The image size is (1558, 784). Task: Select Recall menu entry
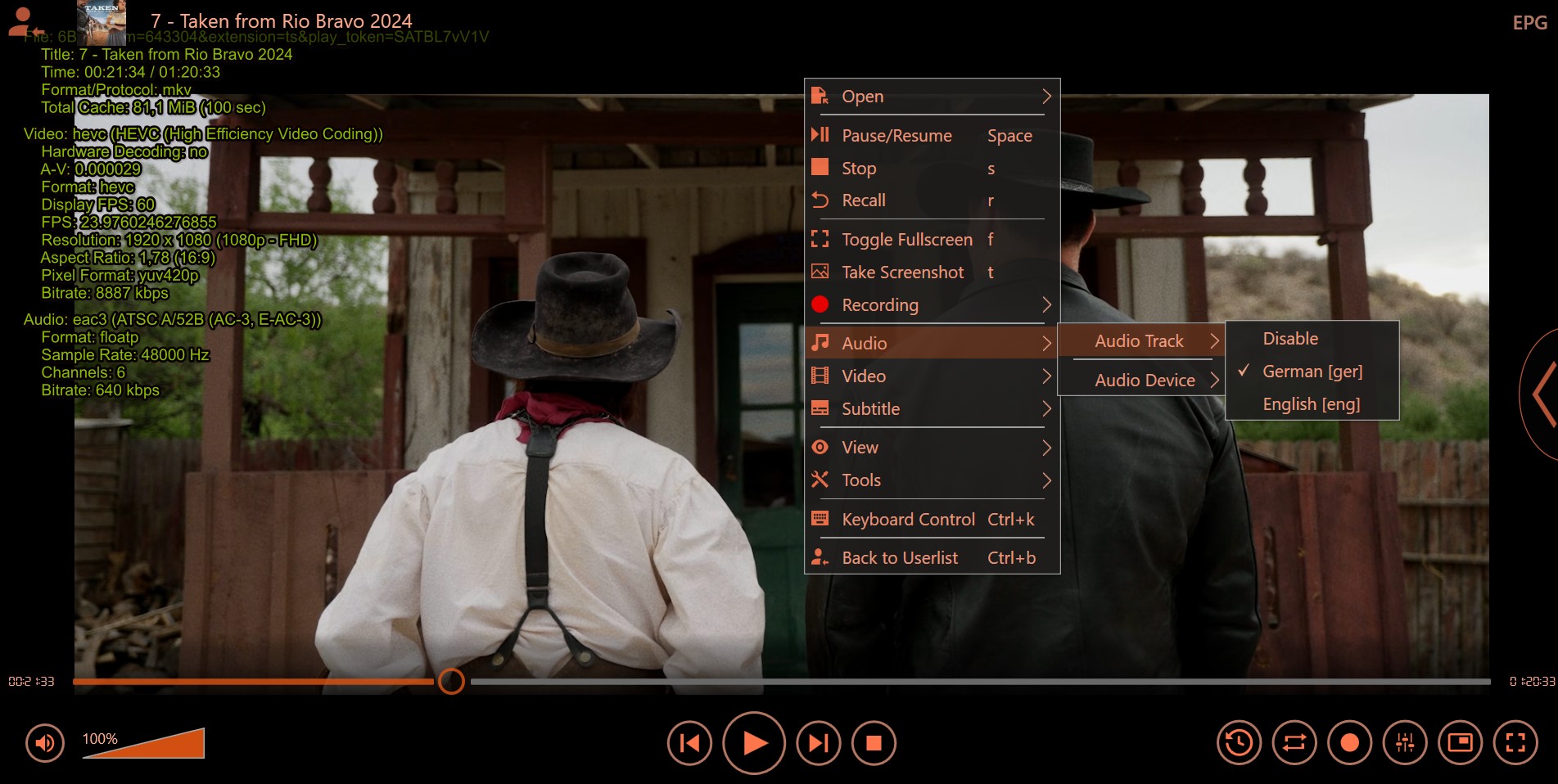coord(932,201)
